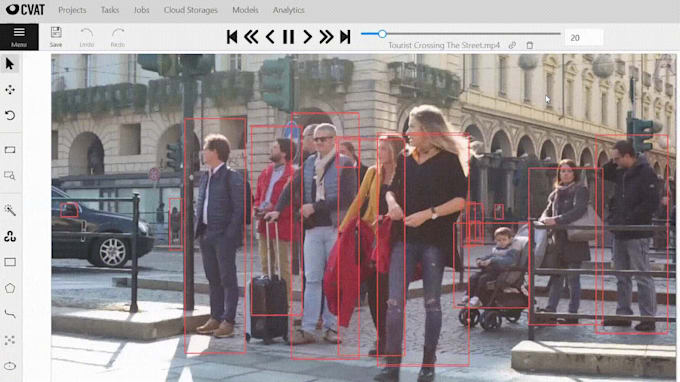The height and width of the screenshot is (382, 680).
Task: Undo the last action
Action: click(87, 37)
